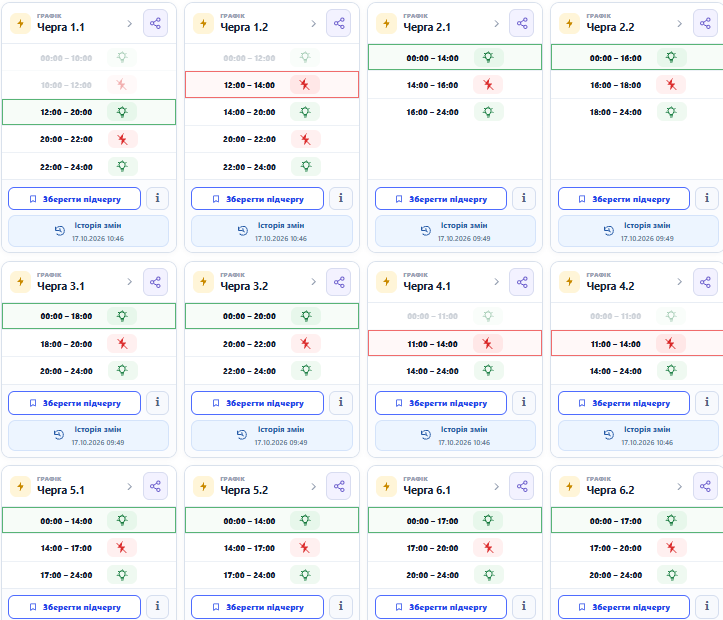This screenshot has height=620, width=723.
Task: Select 17:00 – 24:00 row in Черга 5.2
Action: pos(272,575)
